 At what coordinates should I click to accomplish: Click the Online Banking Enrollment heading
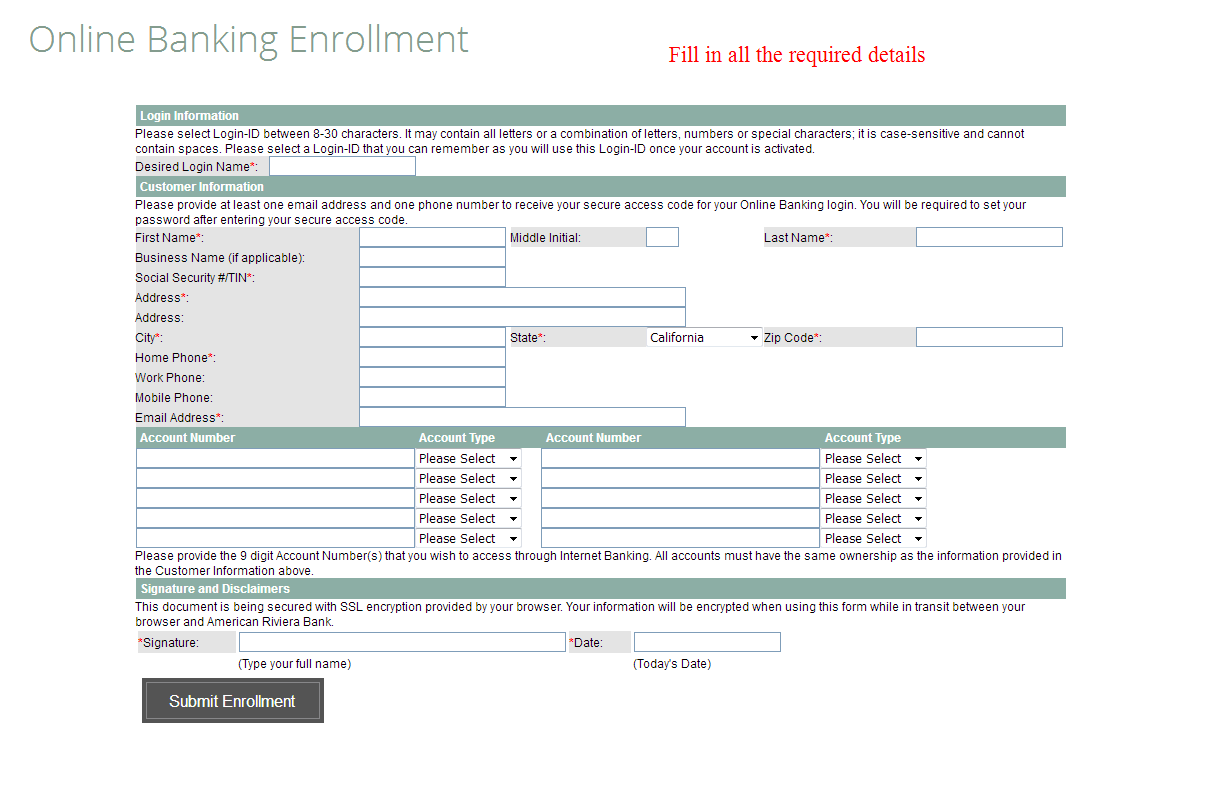(248, 39)
